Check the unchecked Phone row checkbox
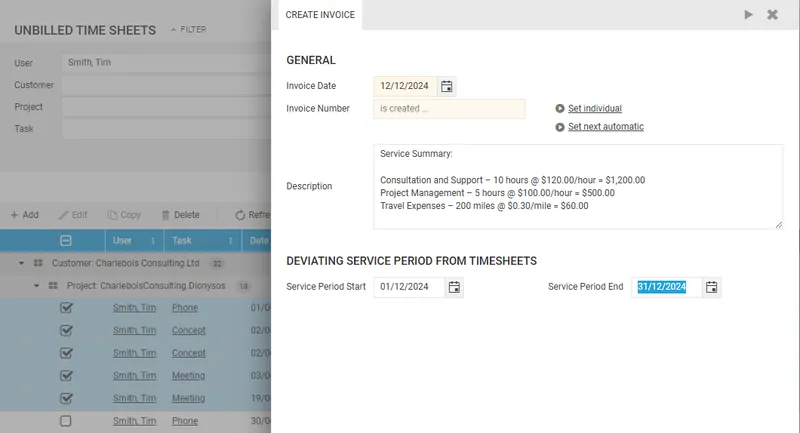The image size is (800, 433). (66, 422)
